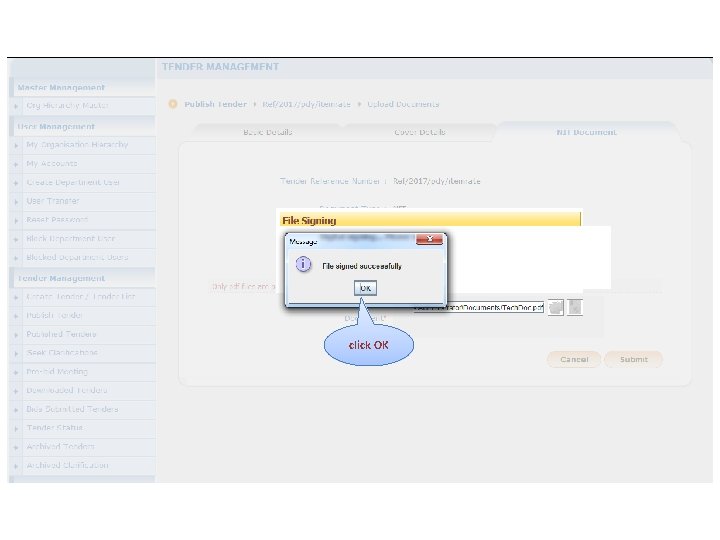Expand arrow beside Blocked Department Users

tap(16, 258)
